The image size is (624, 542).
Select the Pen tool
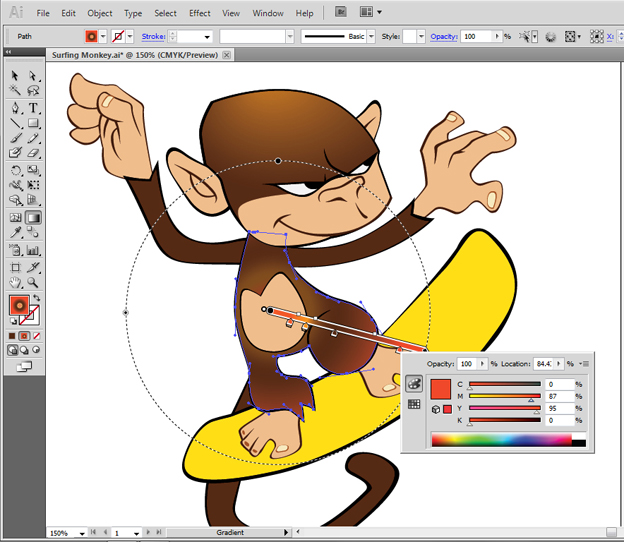[x=15, y=108]
